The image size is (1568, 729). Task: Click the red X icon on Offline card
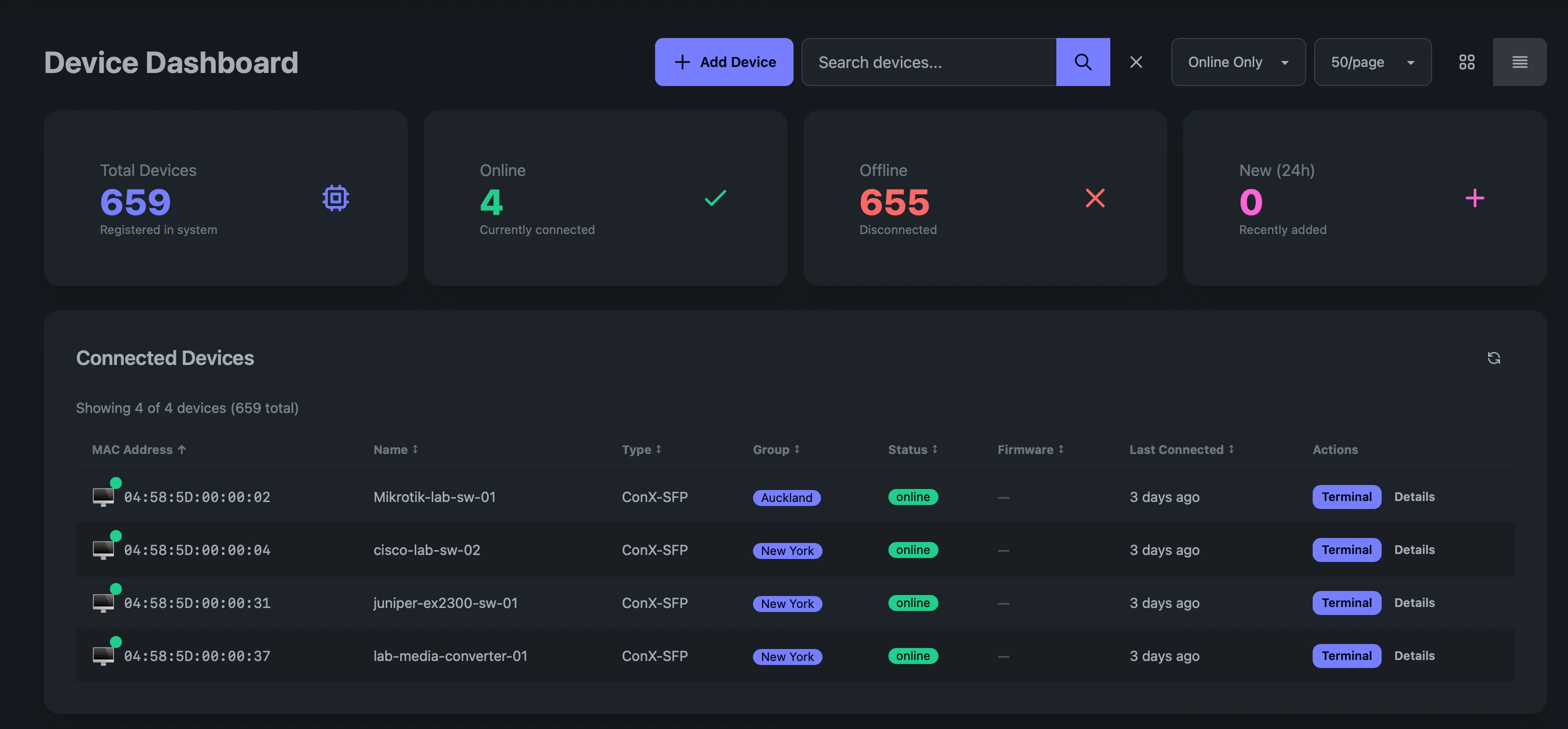click(1095, 197)
